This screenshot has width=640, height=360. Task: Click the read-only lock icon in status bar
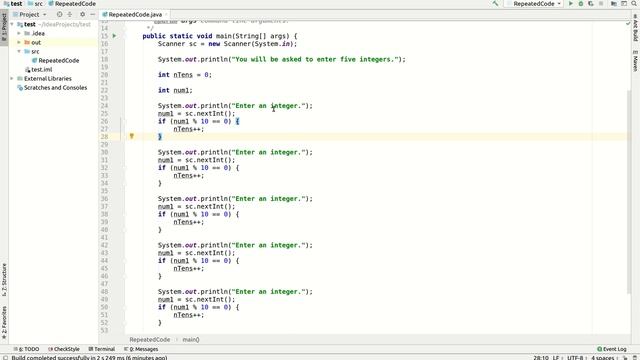[x=625, y=358]
